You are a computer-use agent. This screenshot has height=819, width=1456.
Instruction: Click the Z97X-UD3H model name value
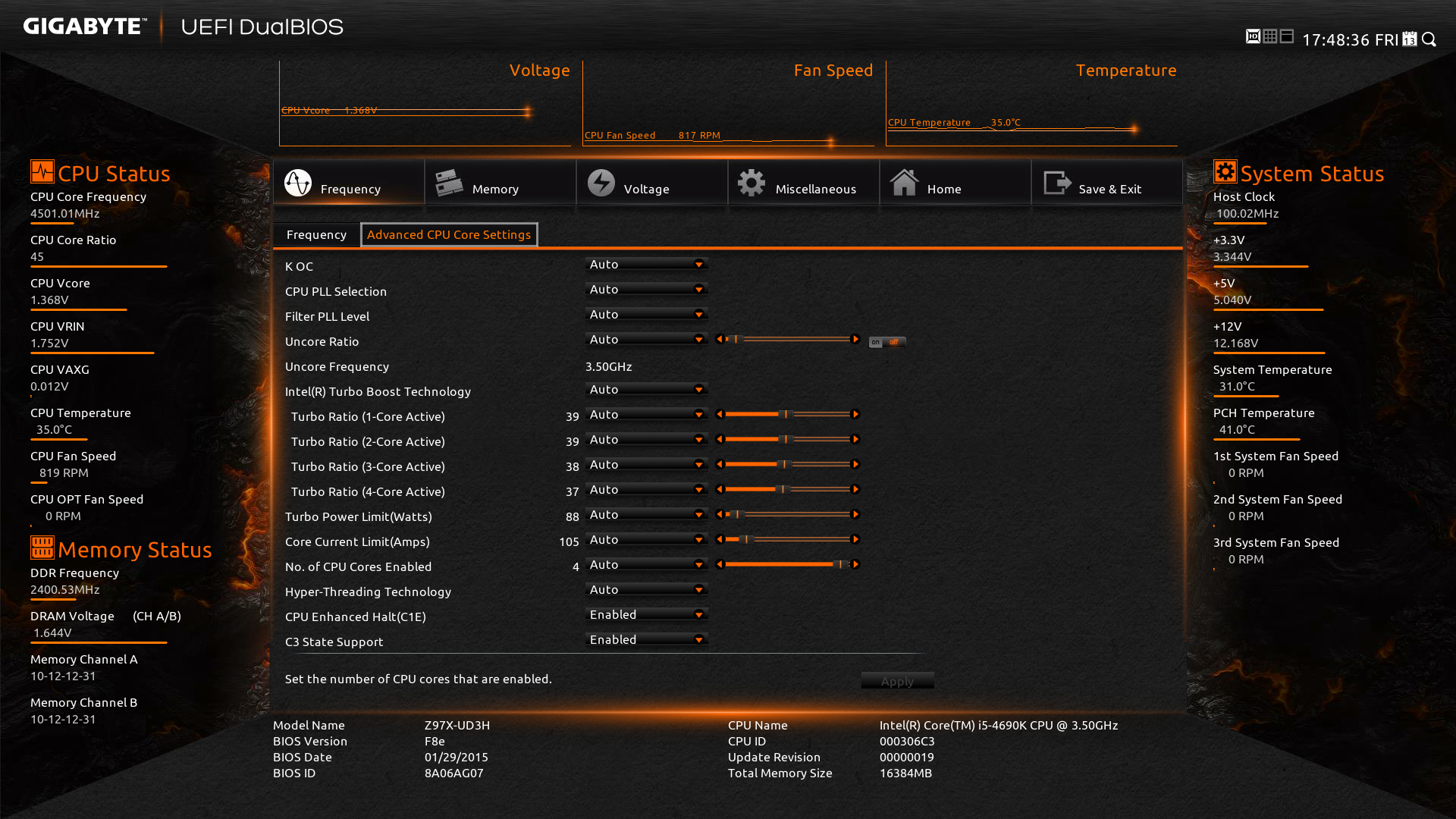coord(457,725)
